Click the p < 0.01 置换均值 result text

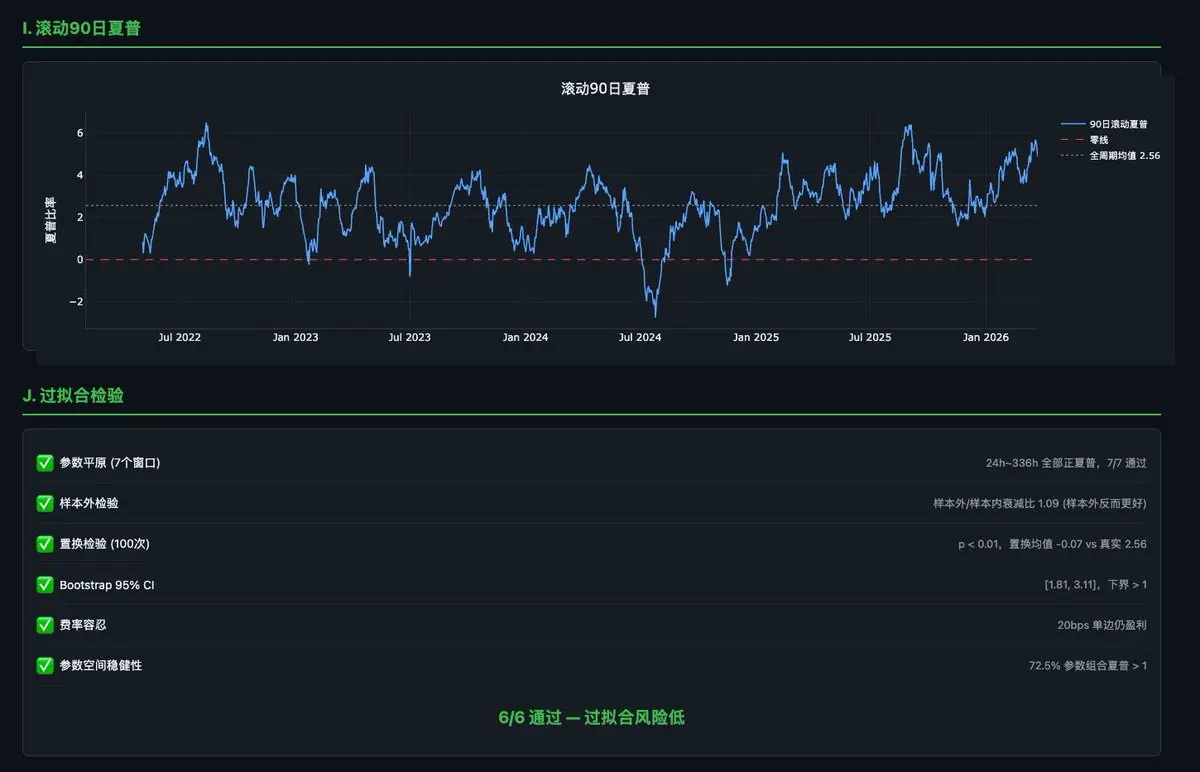click(1052, 544)
